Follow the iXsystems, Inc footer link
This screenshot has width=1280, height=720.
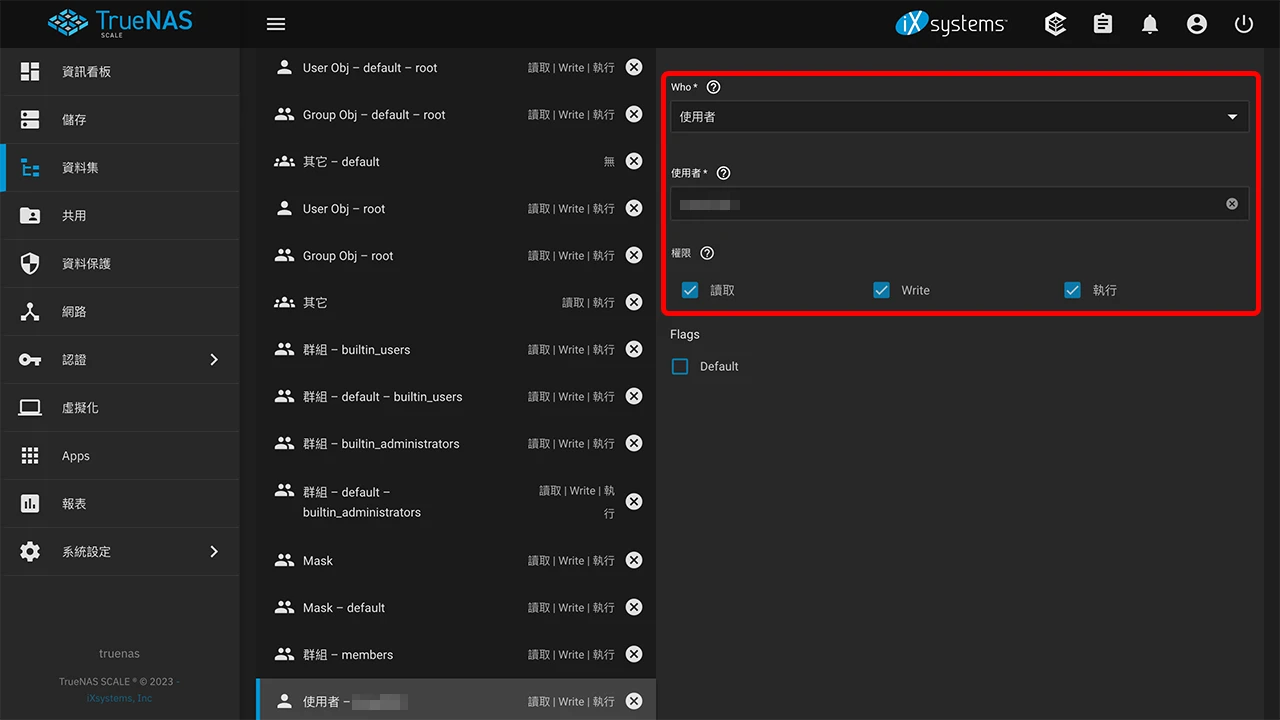[x=119, y=698]
